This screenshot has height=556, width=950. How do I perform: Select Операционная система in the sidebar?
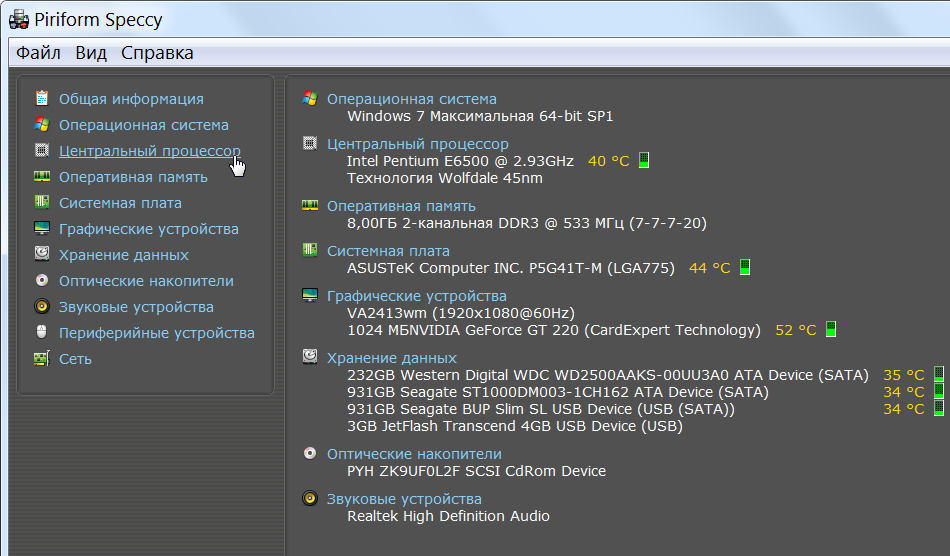coord(144,125)
